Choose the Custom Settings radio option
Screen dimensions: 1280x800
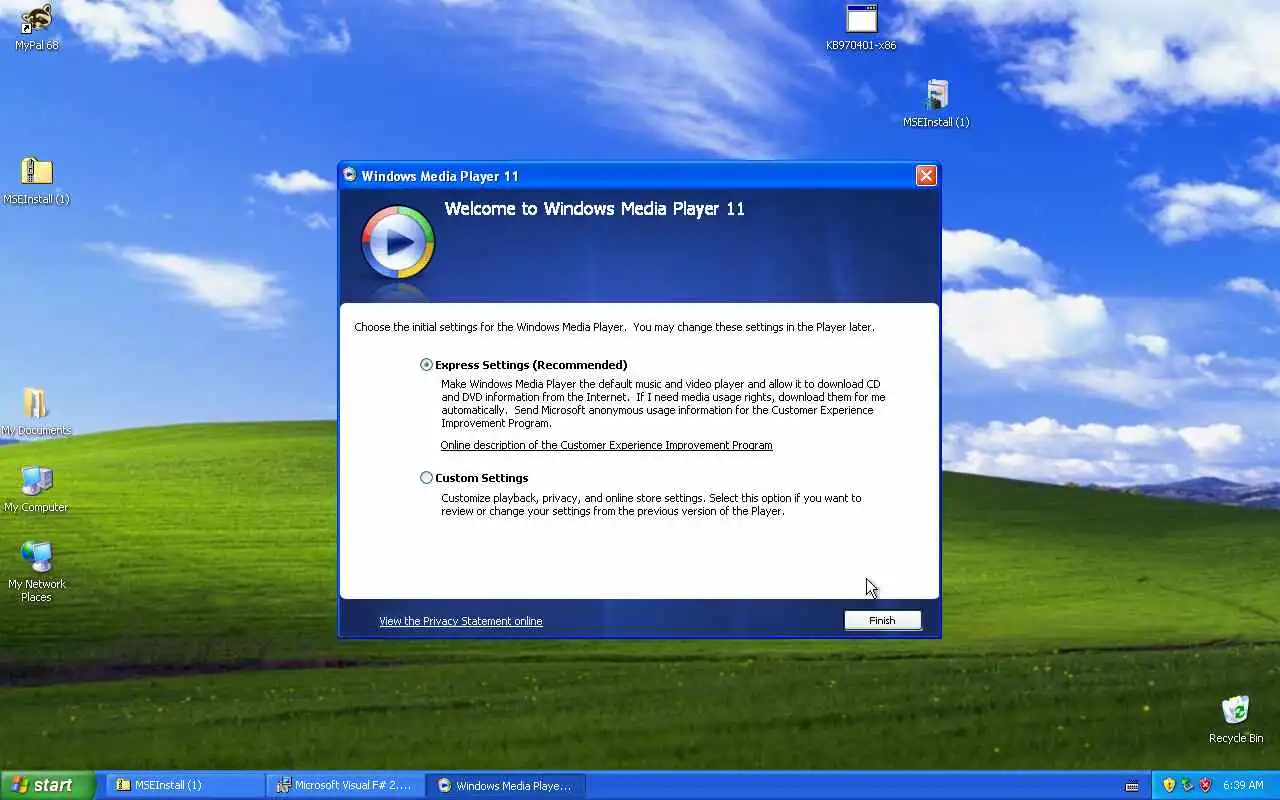pyautogui.click(x=427, y=478)
